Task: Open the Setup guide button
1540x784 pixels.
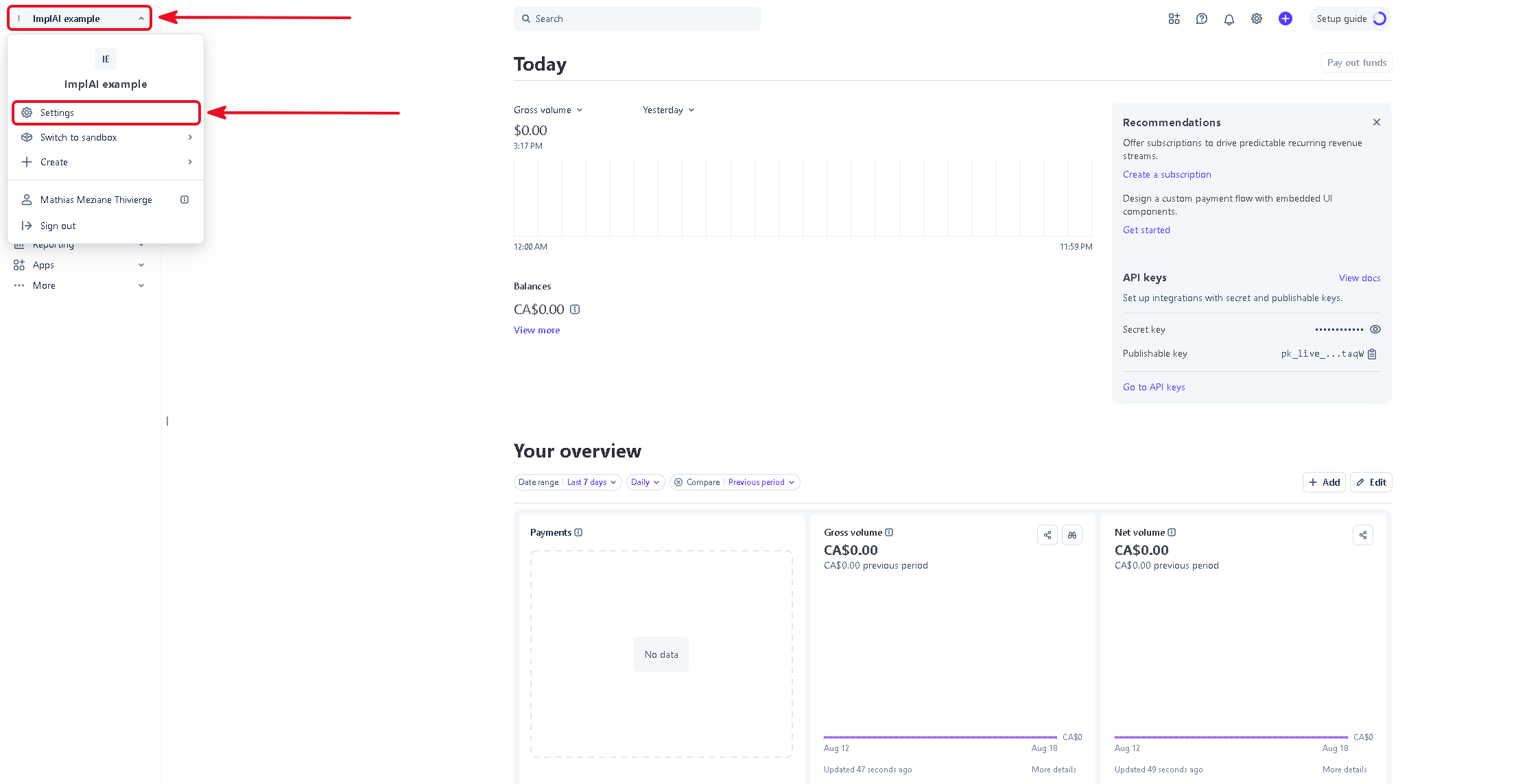Action: (x=1350, y=19)
